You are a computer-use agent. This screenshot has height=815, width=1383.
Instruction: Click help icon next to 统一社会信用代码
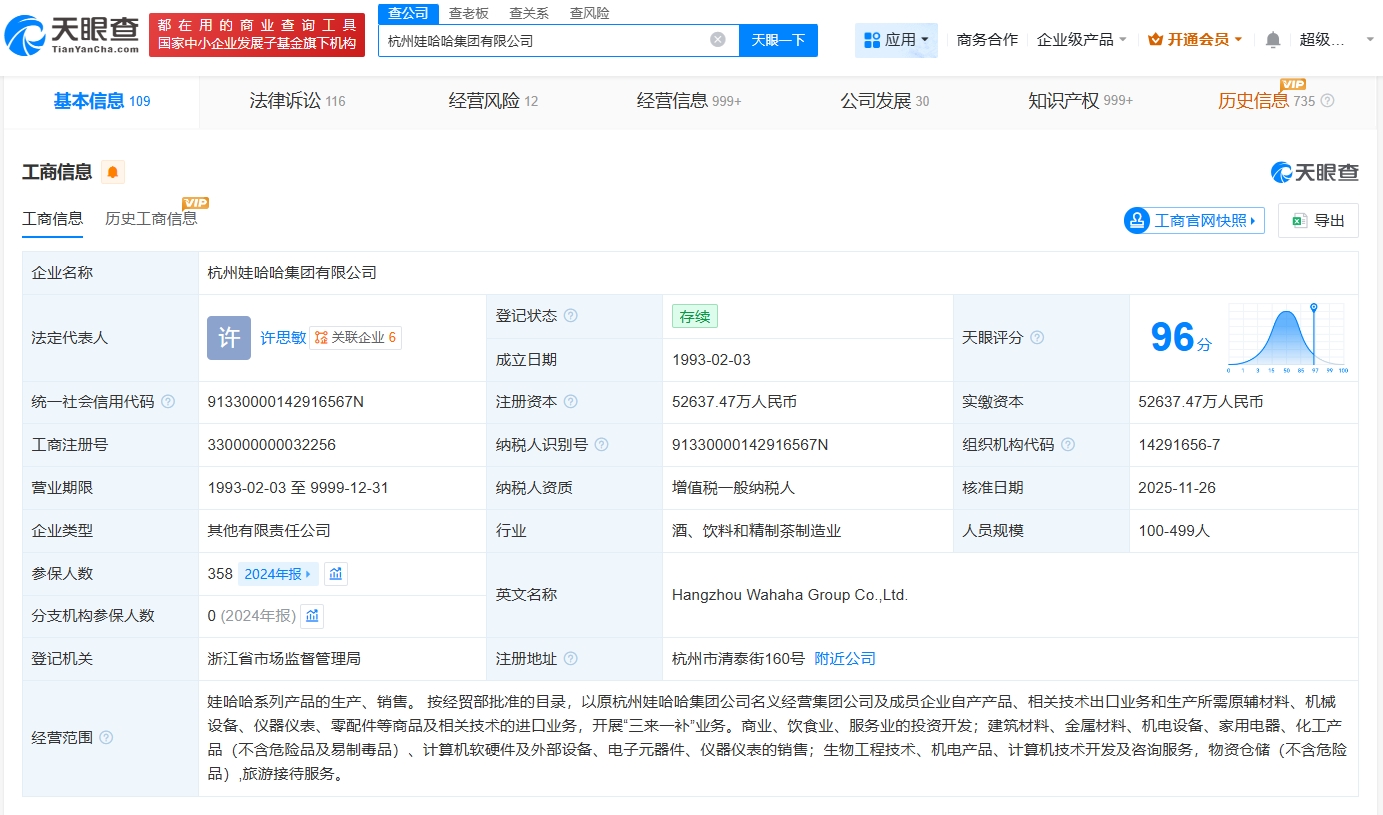(168, 402)
